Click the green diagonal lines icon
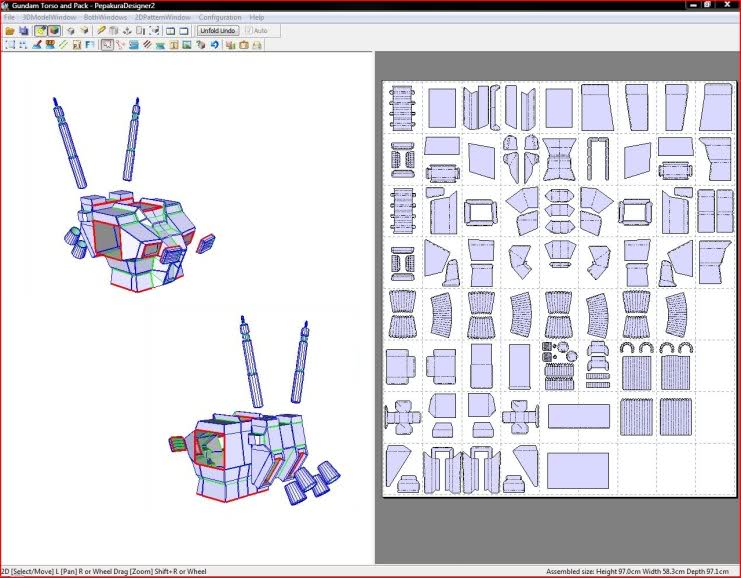The height and width of the screenshot is (578, 741). tap(63, 45)
